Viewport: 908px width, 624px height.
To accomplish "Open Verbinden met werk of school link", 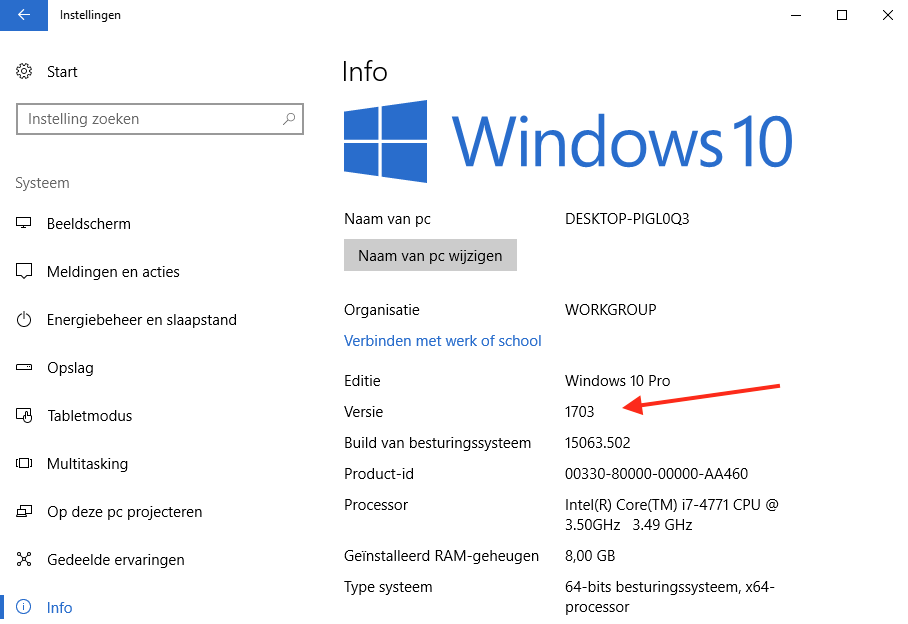I will click(442, 341).
